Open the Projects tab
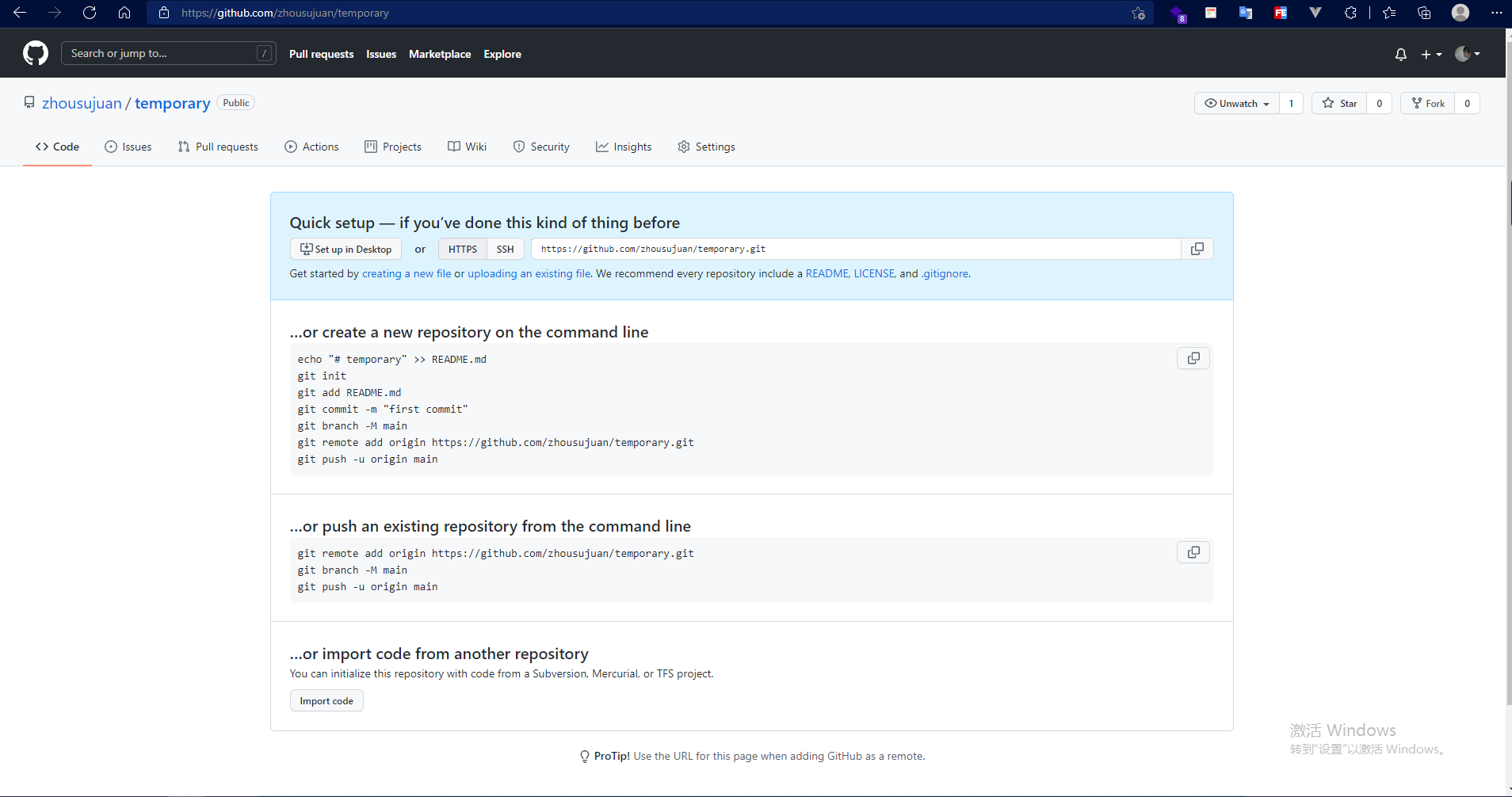1512x797 pixels. pyautogui.click(x=393, y=147)
